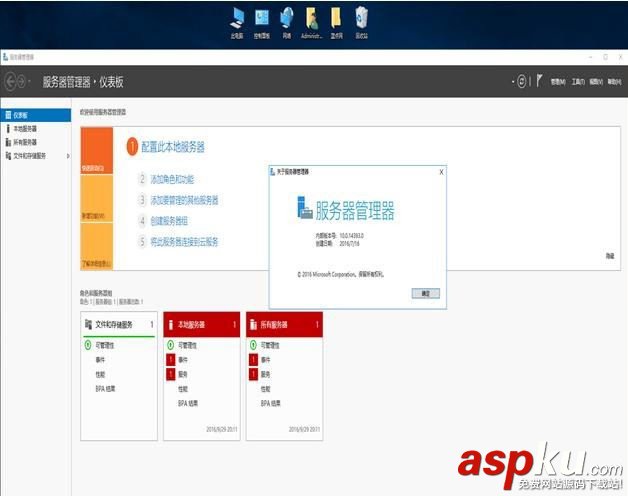Open the 网络 desktop icon
628x496 pixels.
(287, 23)
